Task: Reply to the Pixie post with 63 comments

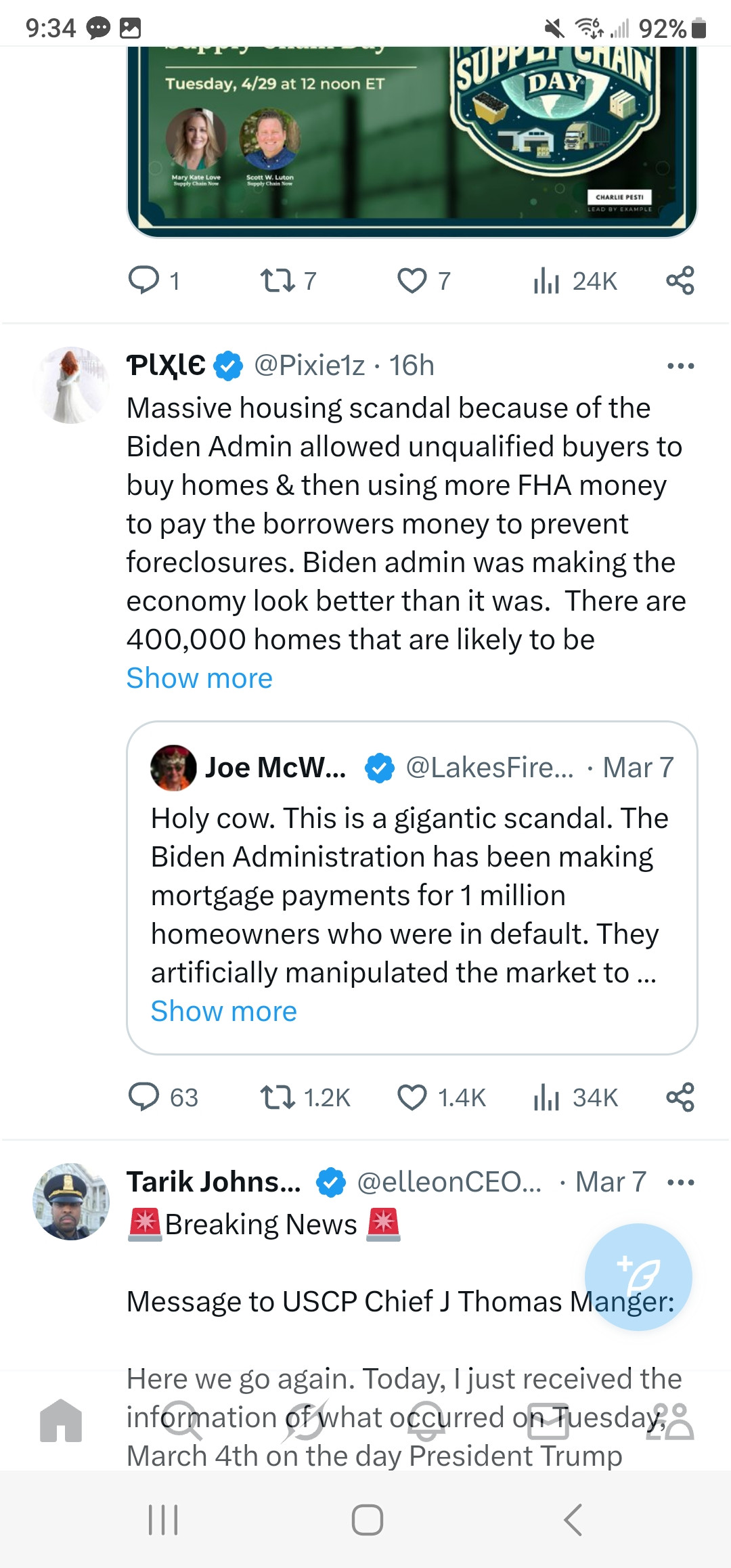Action: (143, 1097)
